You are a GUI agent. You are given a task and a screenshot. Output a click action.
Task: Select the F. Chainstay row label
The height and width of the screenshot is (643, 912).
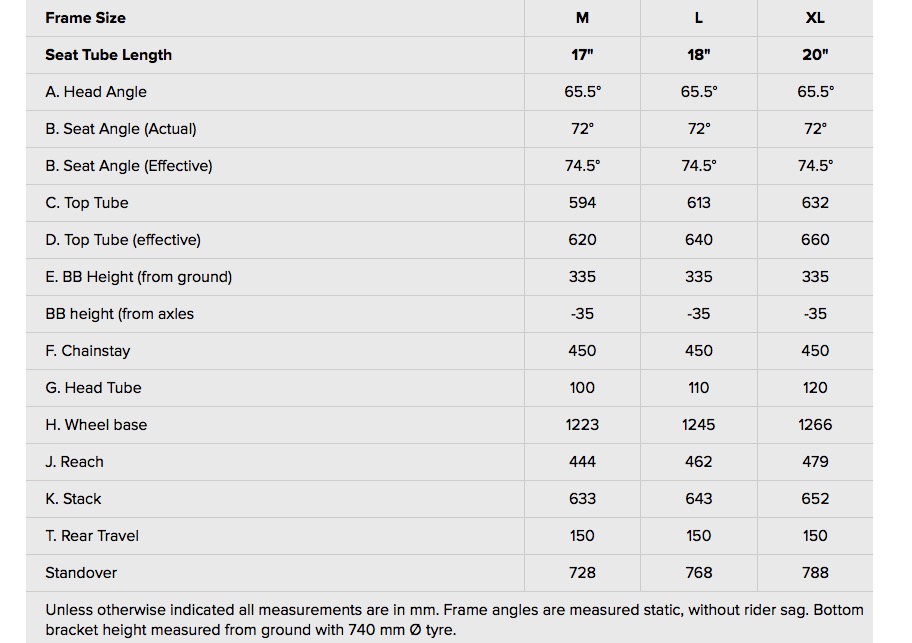click(x=88, y=351)
